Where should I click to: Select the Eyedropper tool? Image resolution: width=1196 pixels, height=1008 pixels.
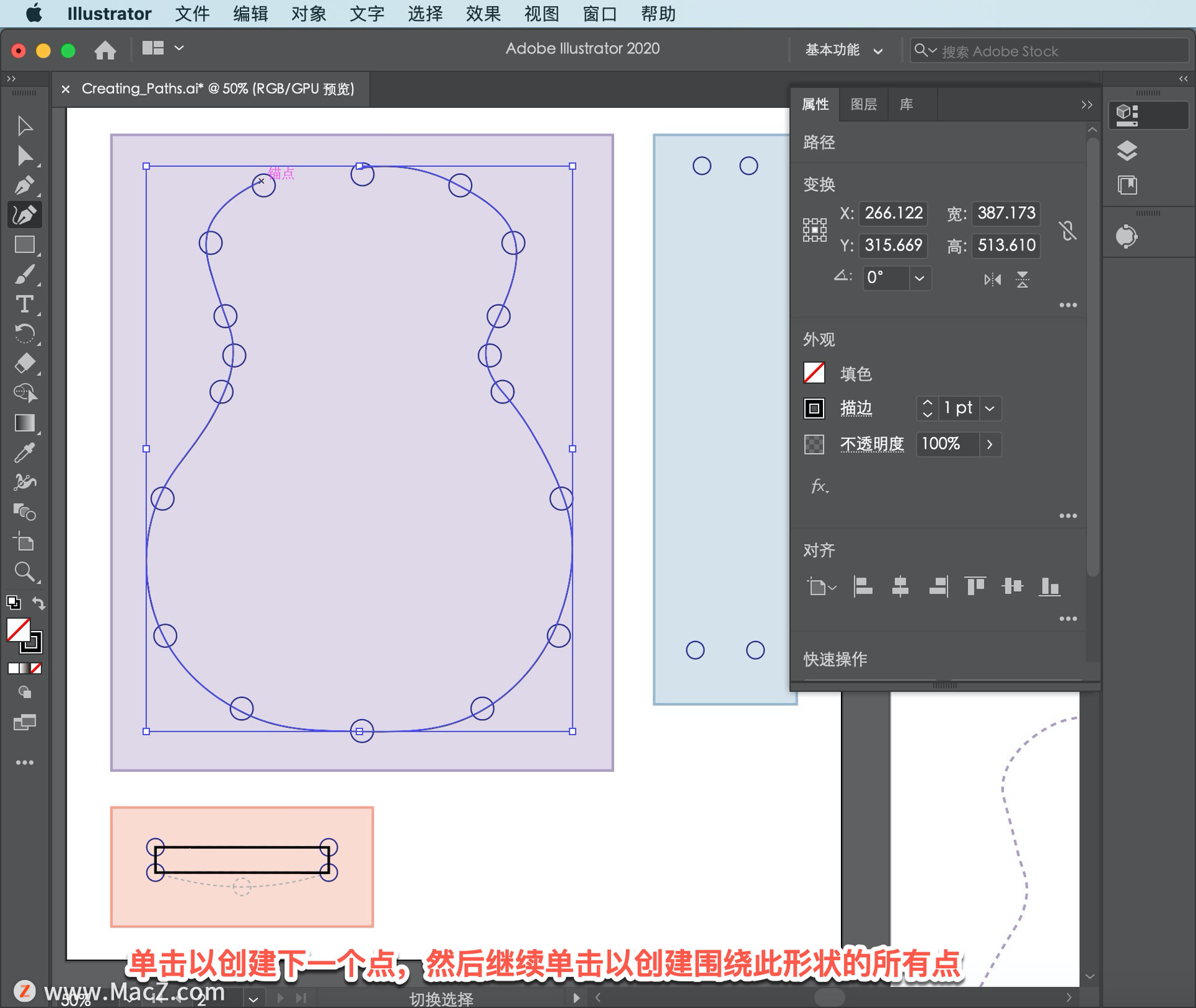coord(25,453)
